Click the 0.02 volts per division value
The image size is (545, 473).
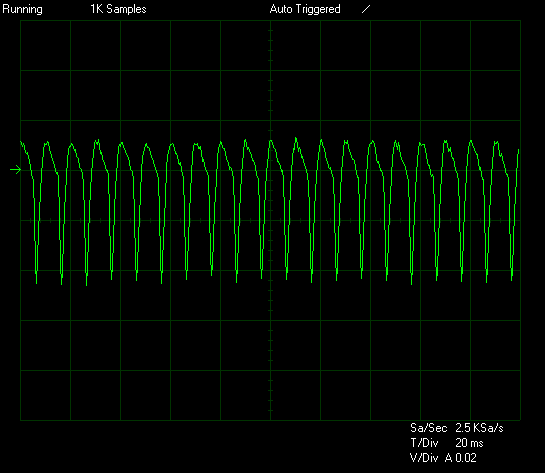(x=466, y=458)
